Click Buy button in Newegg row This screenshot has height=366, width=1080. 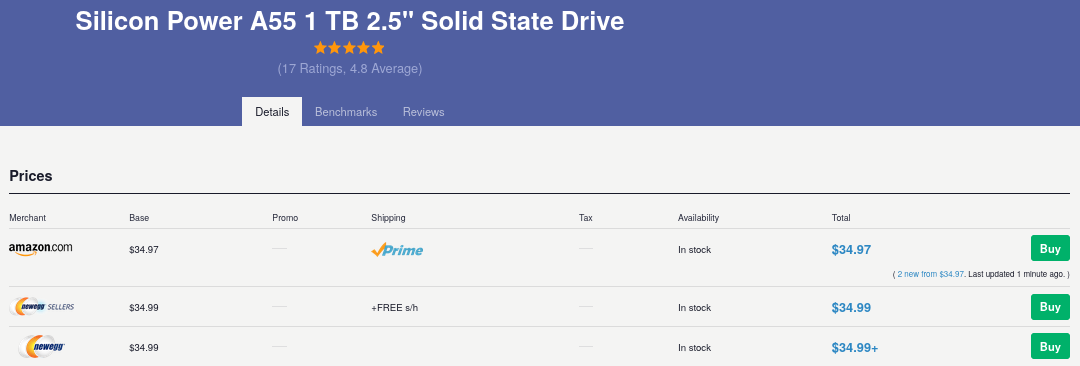1050,346
